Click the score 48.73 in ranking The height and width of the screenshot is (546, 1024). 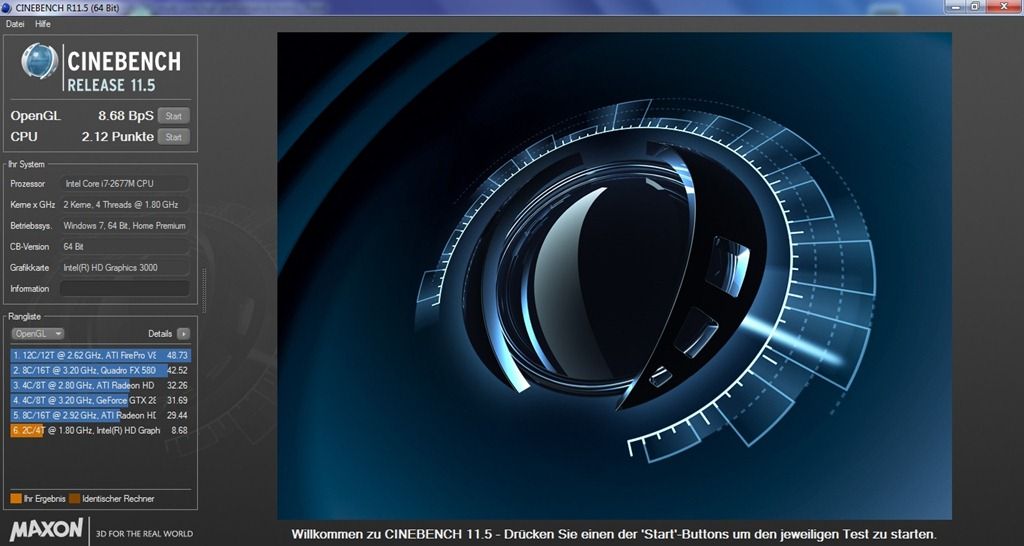point(177,355)
